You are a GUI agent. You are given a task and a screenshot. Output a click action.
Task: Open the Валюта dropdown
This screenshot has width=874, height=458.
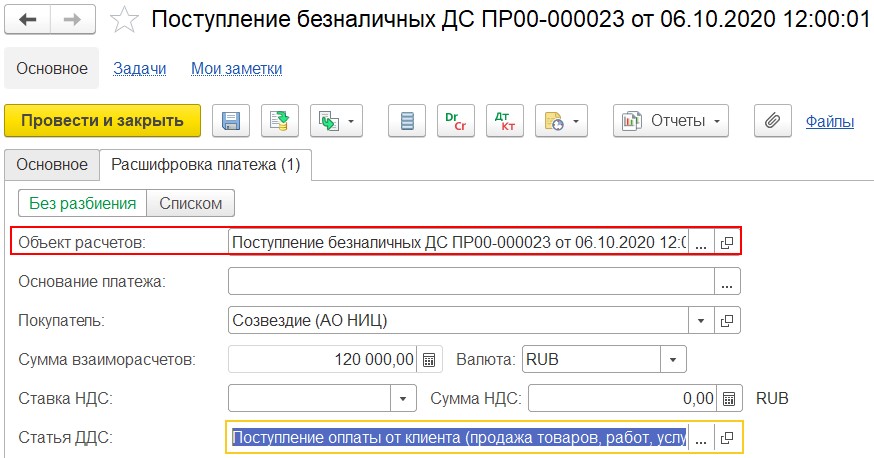(x=673, y=359)
